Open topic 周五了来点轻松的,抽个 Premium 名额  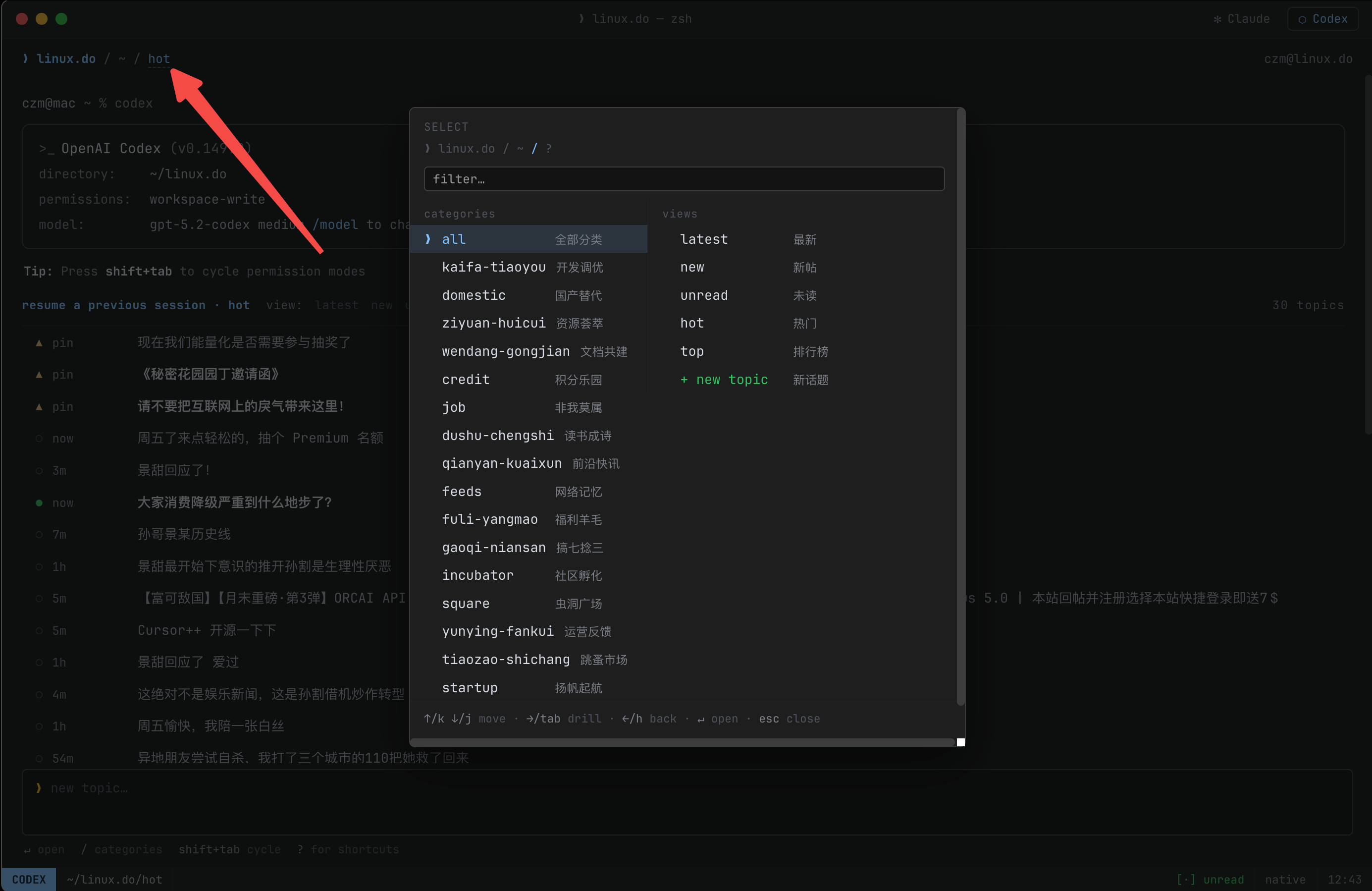[260, 438]
